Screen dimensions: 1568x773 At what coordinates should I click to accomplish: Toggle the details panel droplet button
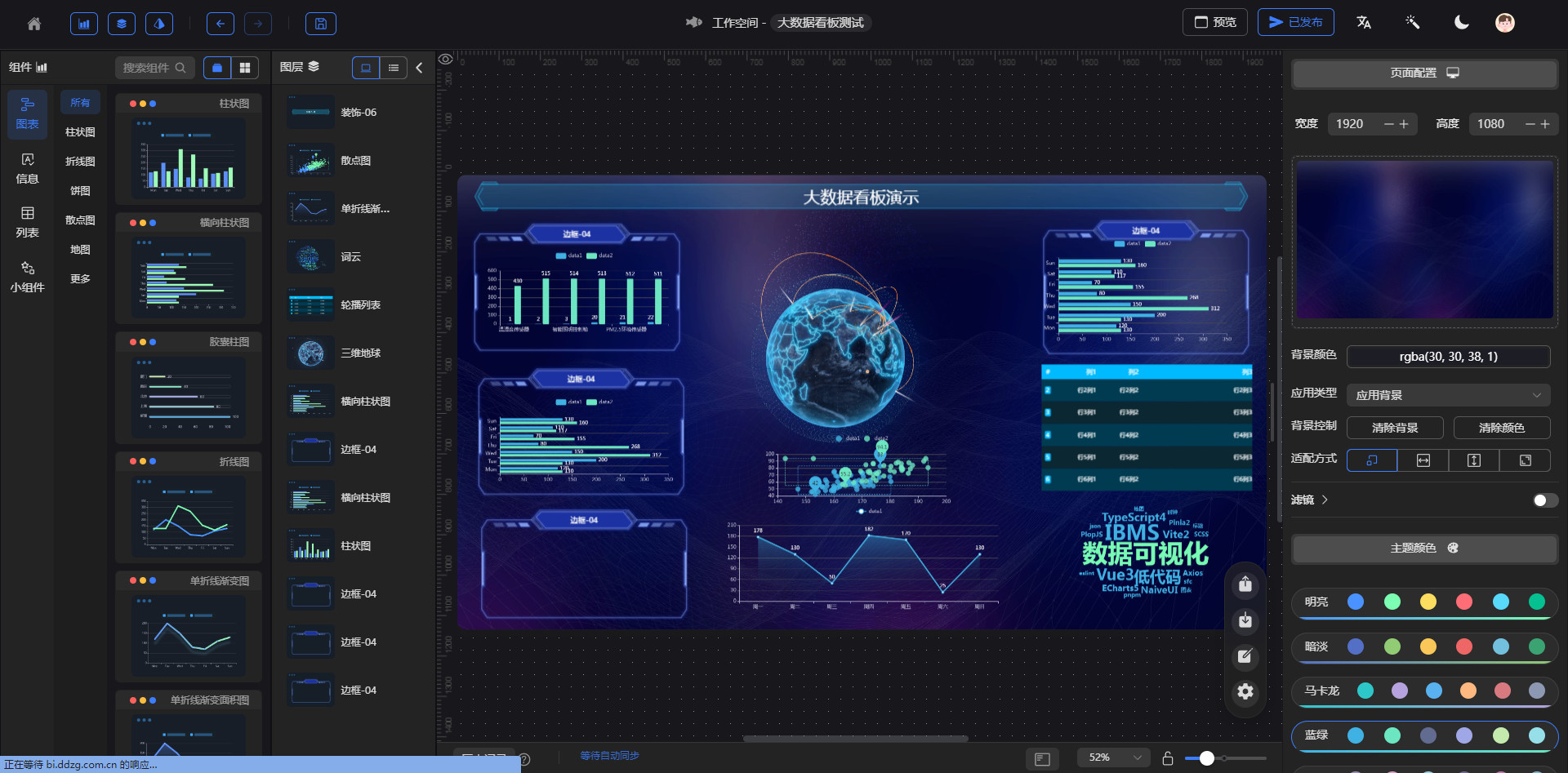[x=158, y=24]
